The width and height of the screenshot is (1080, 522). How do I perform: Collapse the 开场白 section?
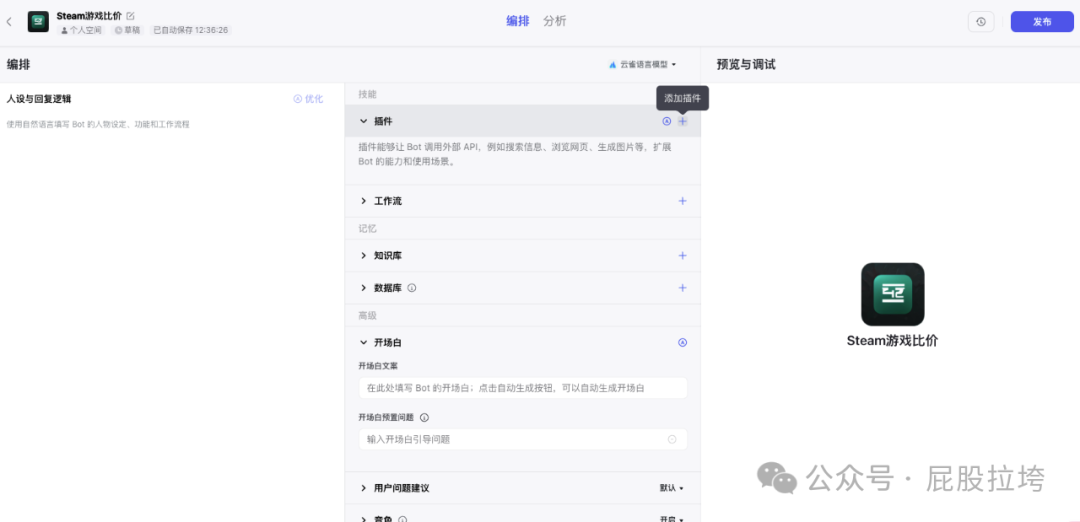tap(364, 342)
